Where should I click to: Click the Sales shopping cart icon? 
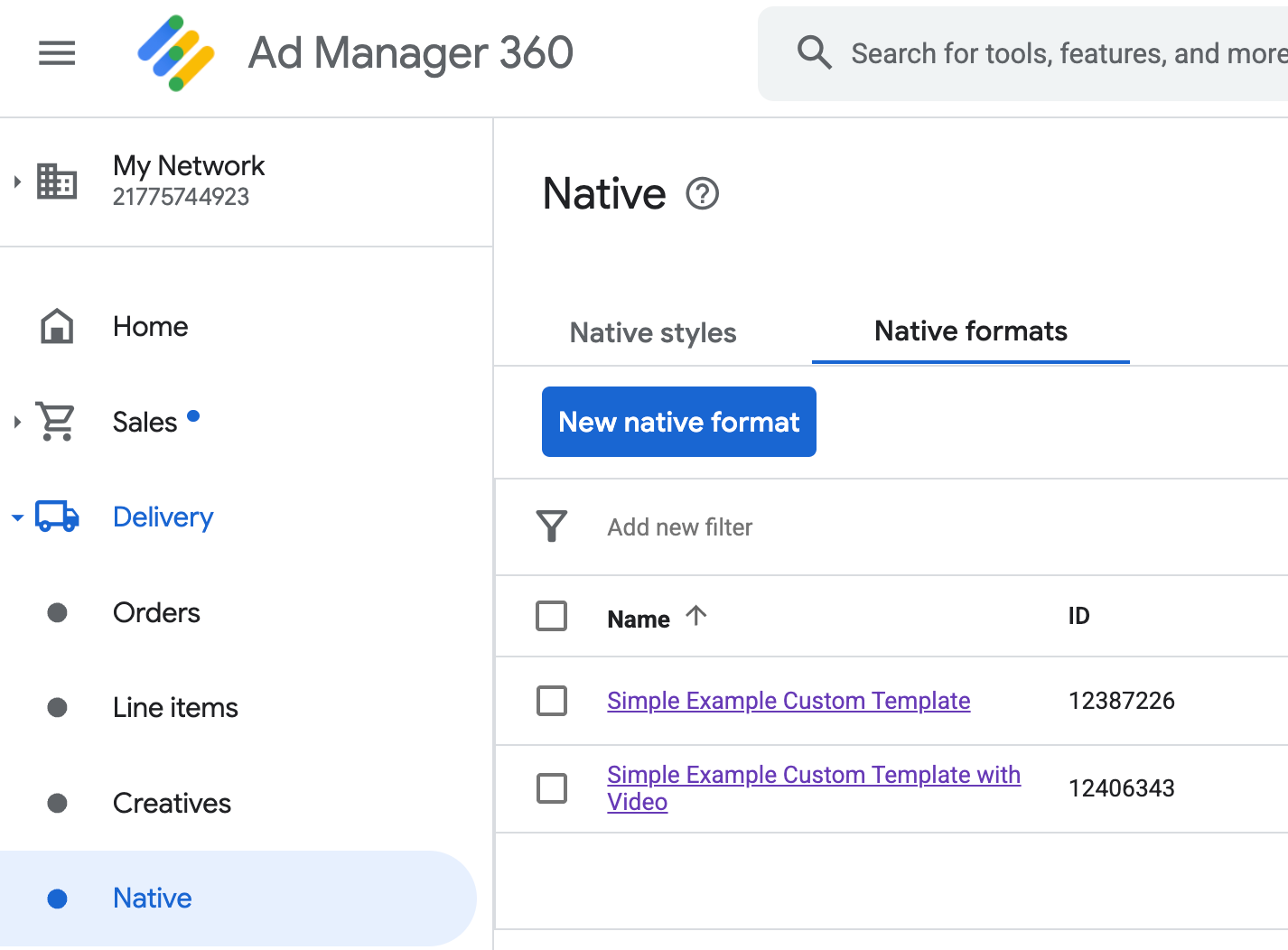[56, 422]
